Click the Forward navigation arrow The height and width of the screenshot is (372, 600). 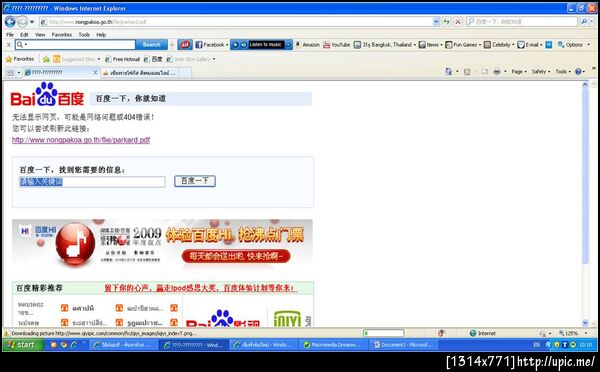tap(22, 22)
